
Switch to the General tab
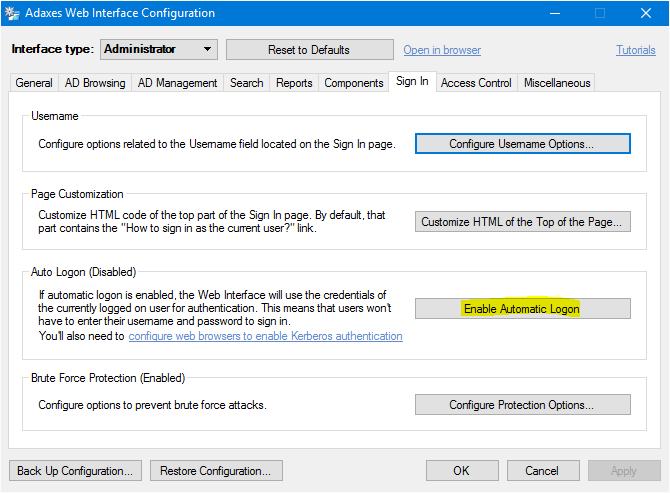tap(34, 82)
